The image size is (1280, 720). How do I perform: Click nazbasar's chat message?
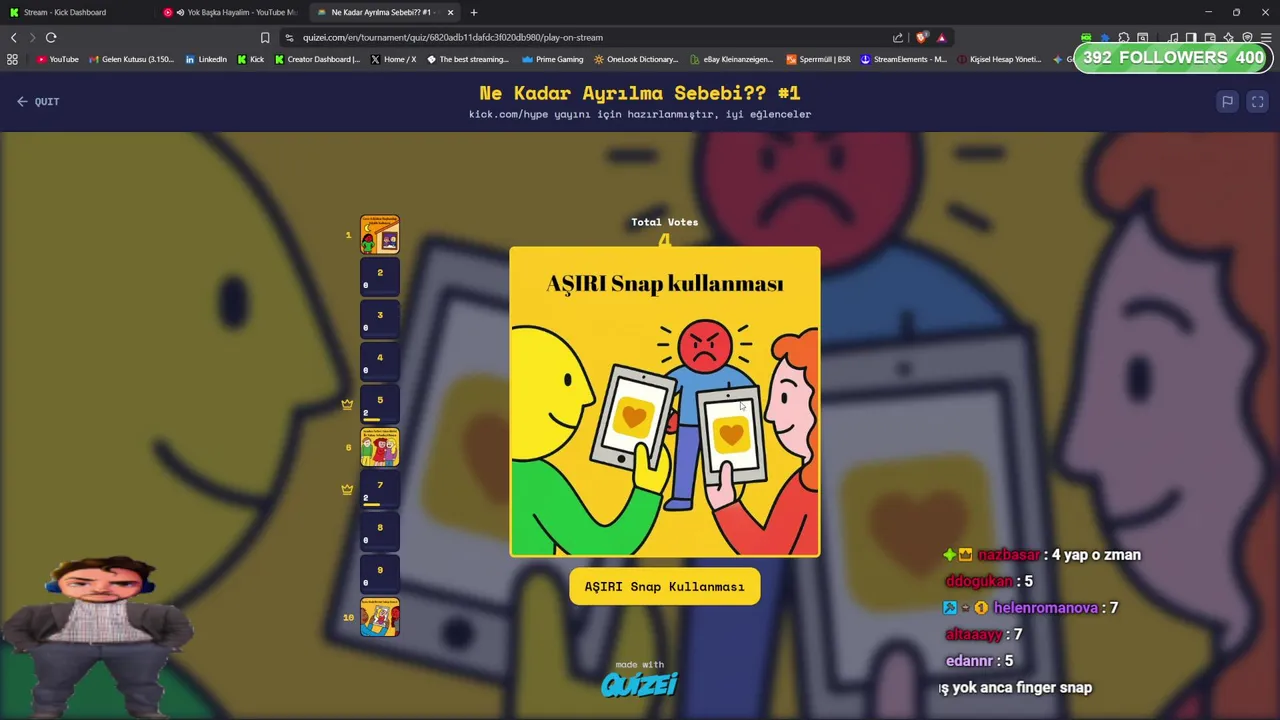tap(1041, 555)
